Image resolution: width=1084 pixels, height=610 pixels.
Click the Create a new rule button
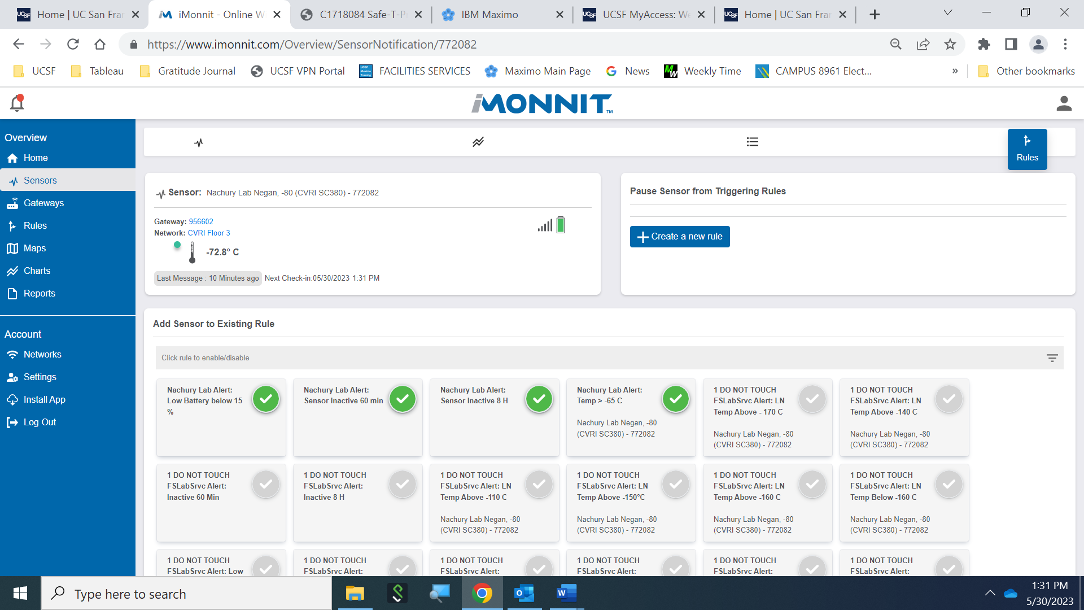[679, 236]
